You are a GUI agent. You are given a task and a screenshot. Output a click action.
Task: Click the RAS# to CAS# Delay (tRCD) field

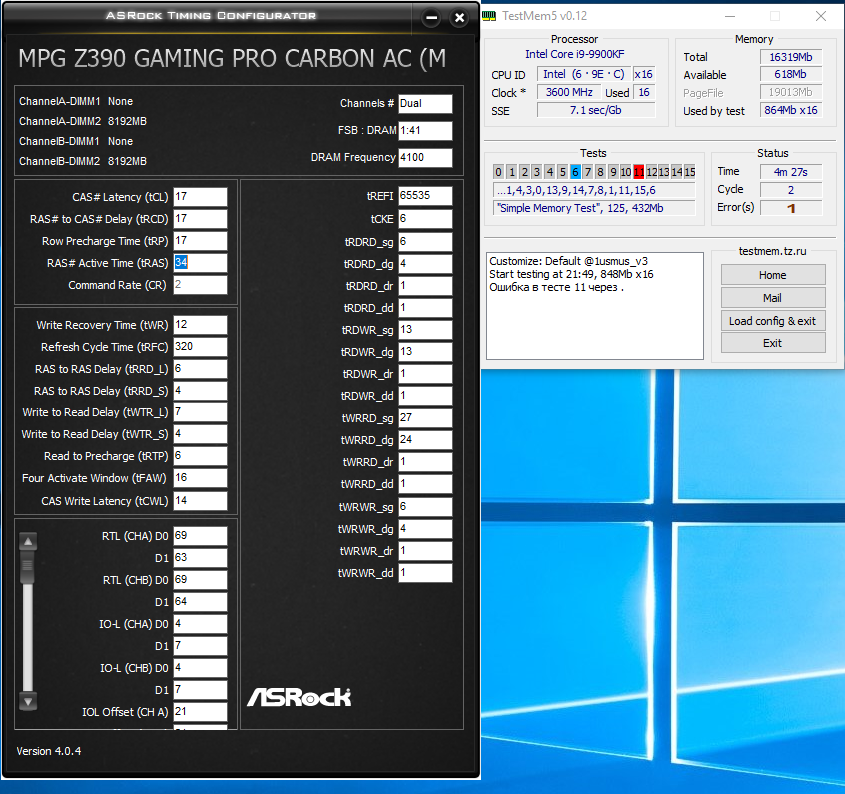click(x=200, y=219)
